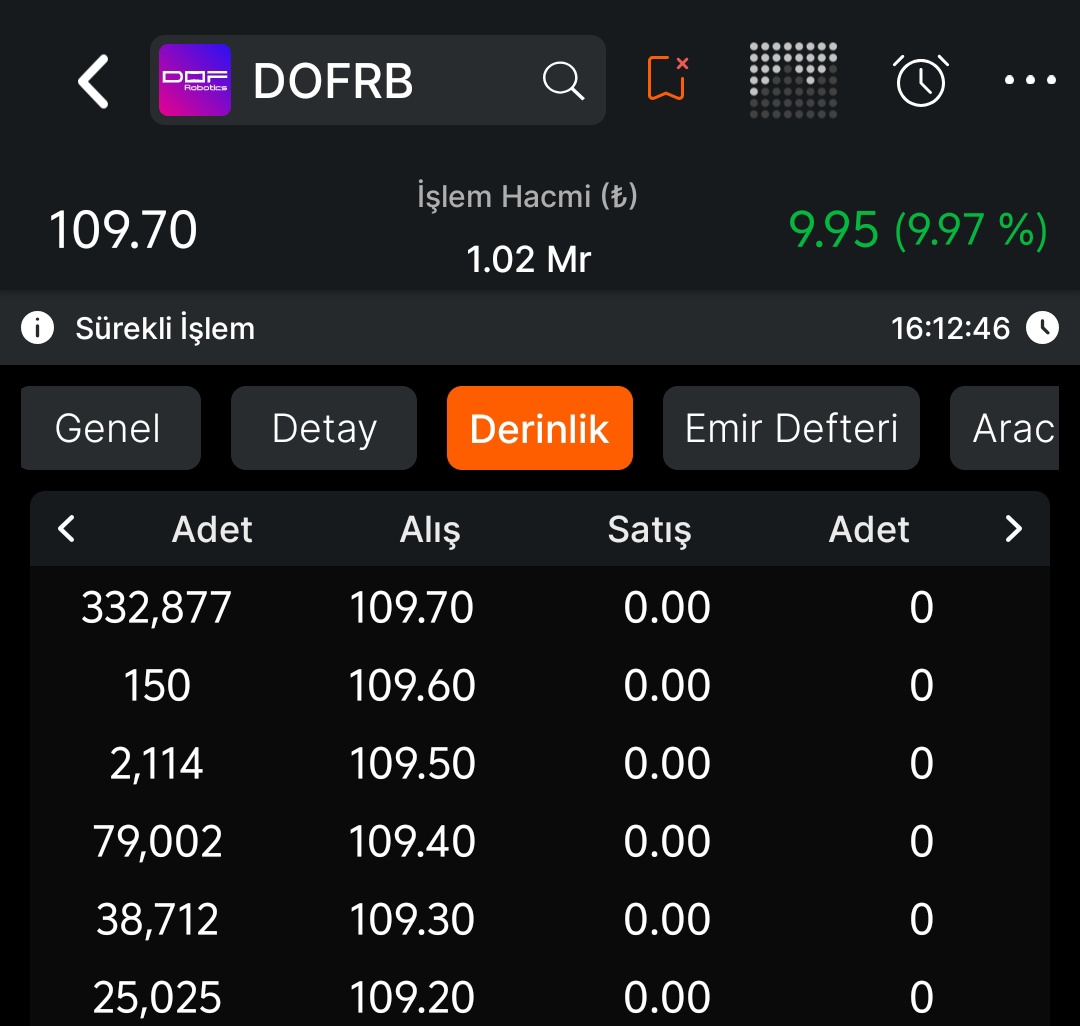The height and width of the screenshot is (1026, 1080).
Task: Tap the search icon beside DOFRB
Action: (x=564, y=81)
